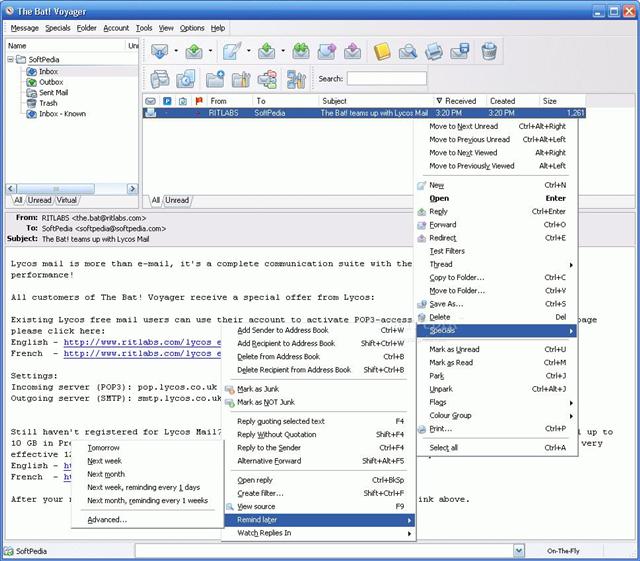Click the preferences tools icon
Screen dimensions: 640x561
click(x=297, y=79)
